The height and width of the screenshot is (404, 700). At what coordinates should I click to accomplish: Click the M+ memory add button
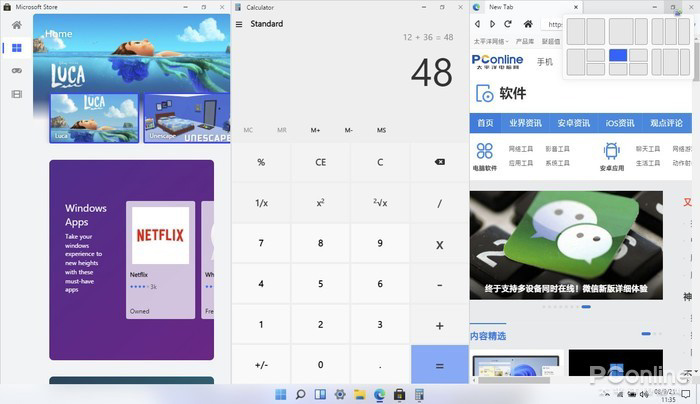coord(315,130)
